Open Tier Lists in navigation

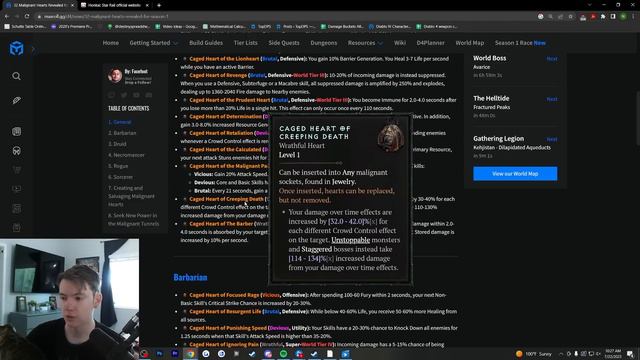(x=246, y=43)
